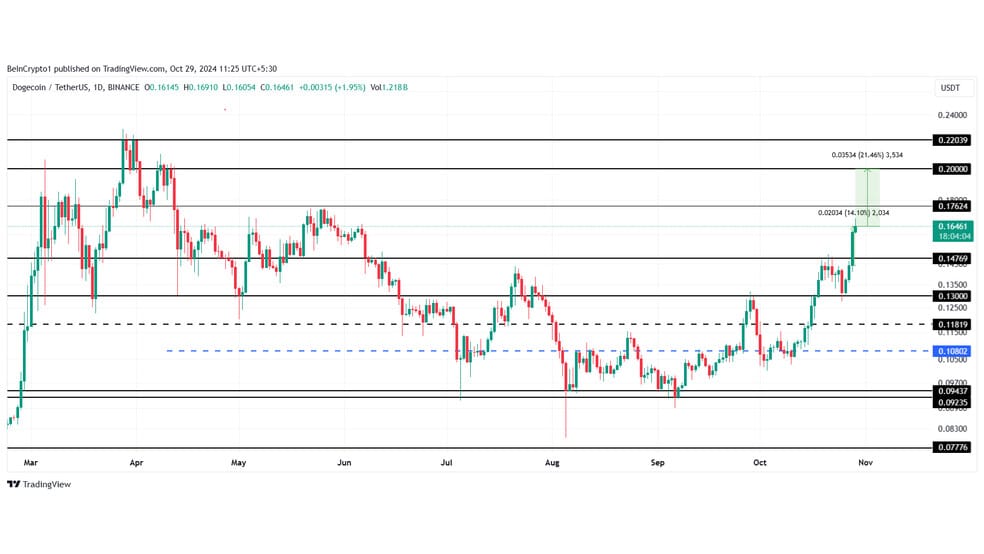
Task: Click the green price range measurement box
Action: [x=867, y=198]
